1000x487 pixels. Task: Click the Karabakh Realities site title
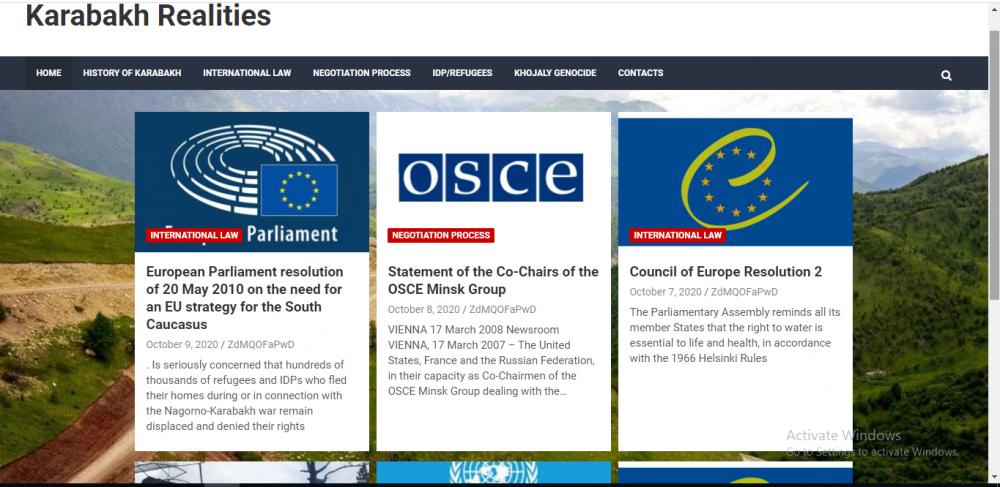pyautogui.click(x=148, y=15)
